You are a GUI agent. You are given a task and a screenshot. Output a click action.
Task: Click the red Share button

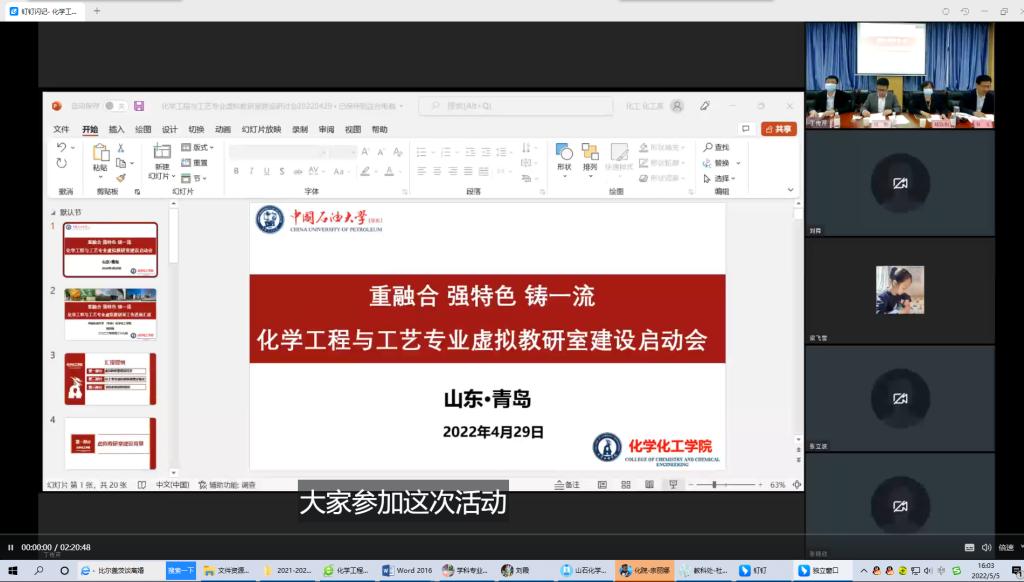tap(778, 130)
